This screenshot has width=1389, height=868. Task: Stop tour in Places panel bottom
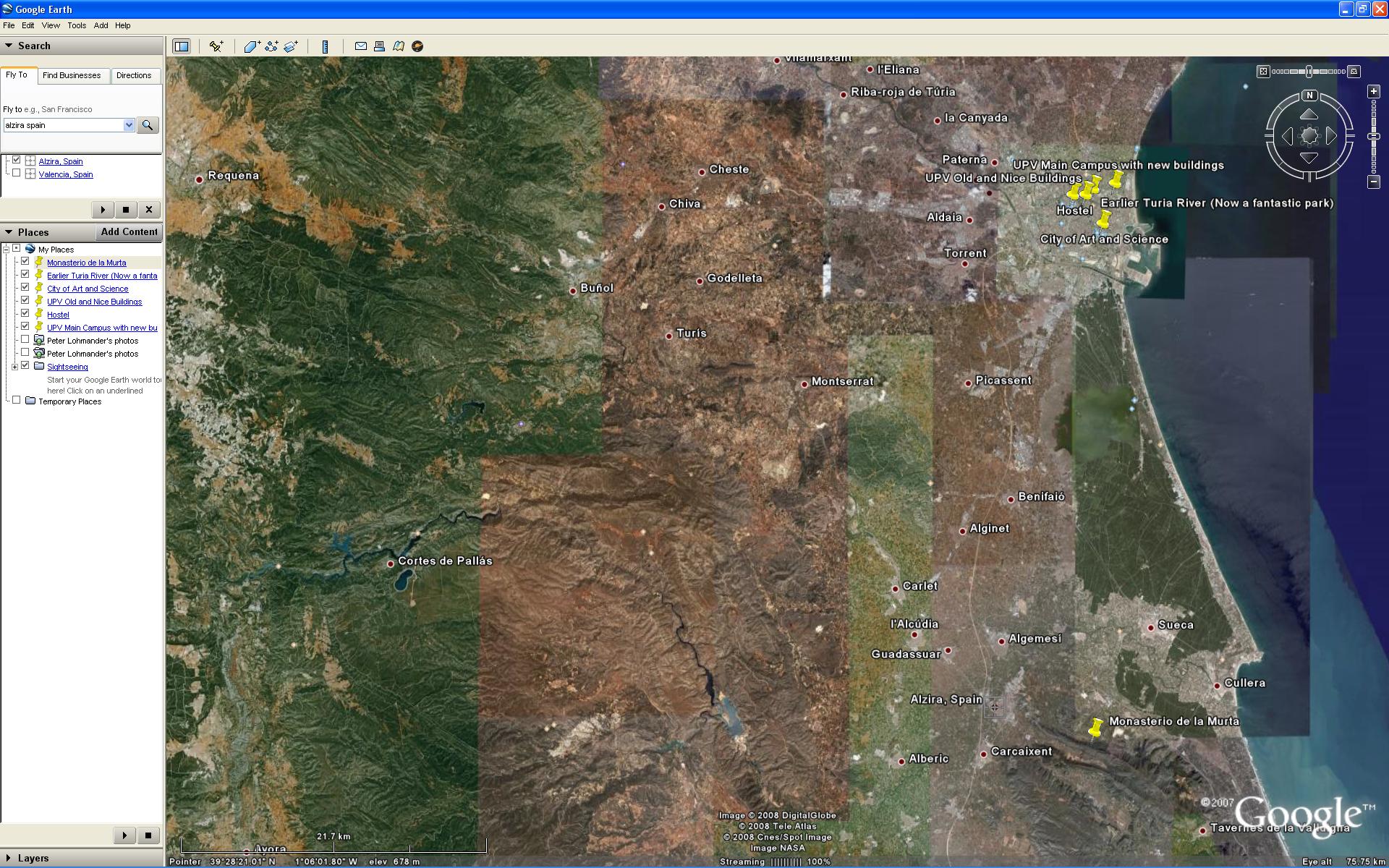click(148, 835)
